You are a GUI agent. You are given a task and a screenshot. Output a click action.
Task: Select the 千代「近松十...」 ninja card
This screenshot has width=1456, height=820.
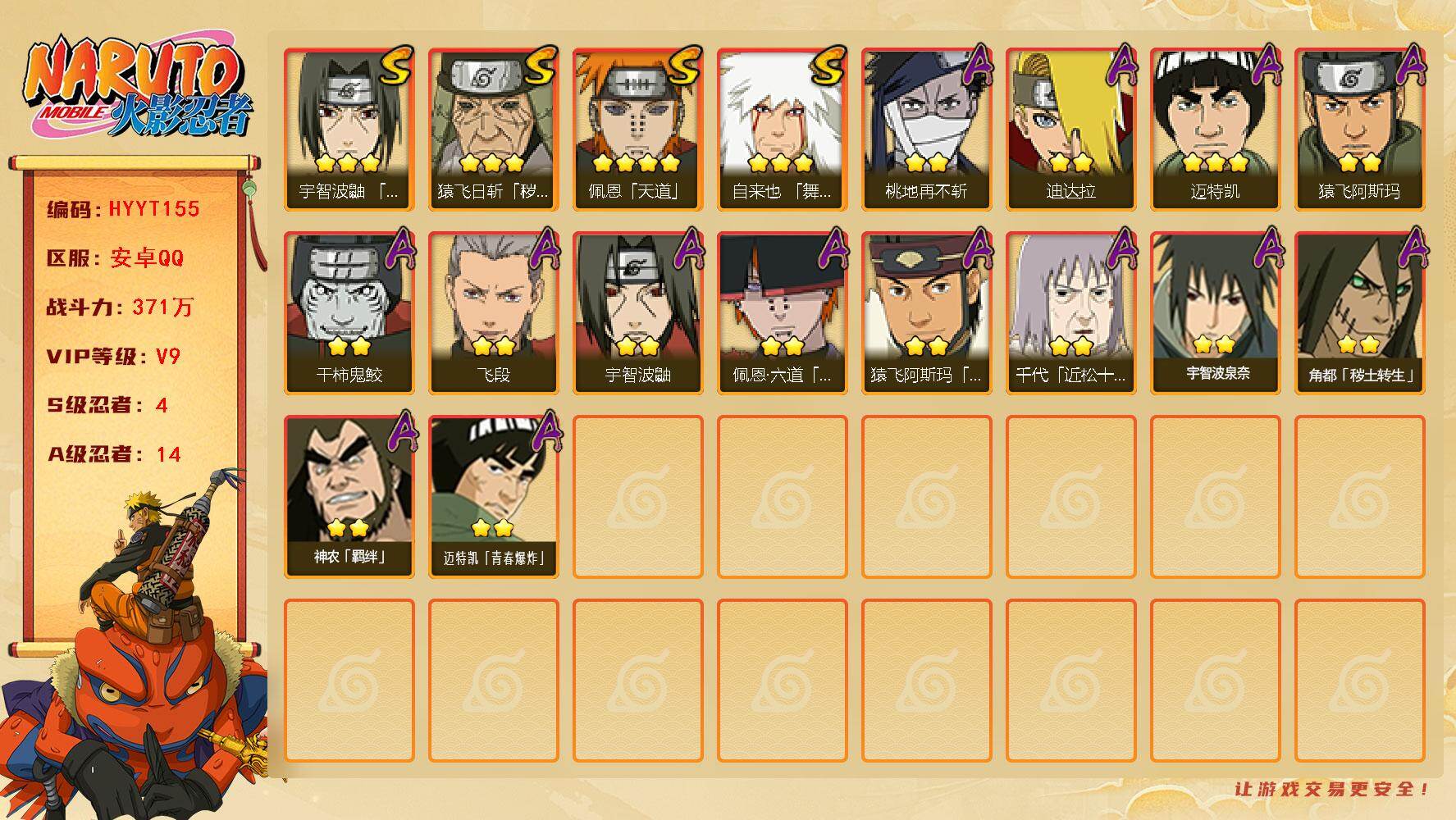(x=1070, y=313)
